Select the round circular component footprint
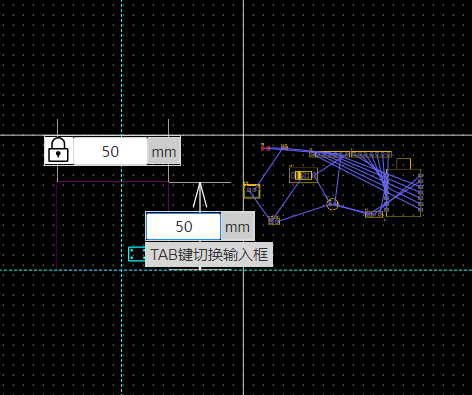Image resolution: width=472 pixels, height=395 pixels. point(332,204)
